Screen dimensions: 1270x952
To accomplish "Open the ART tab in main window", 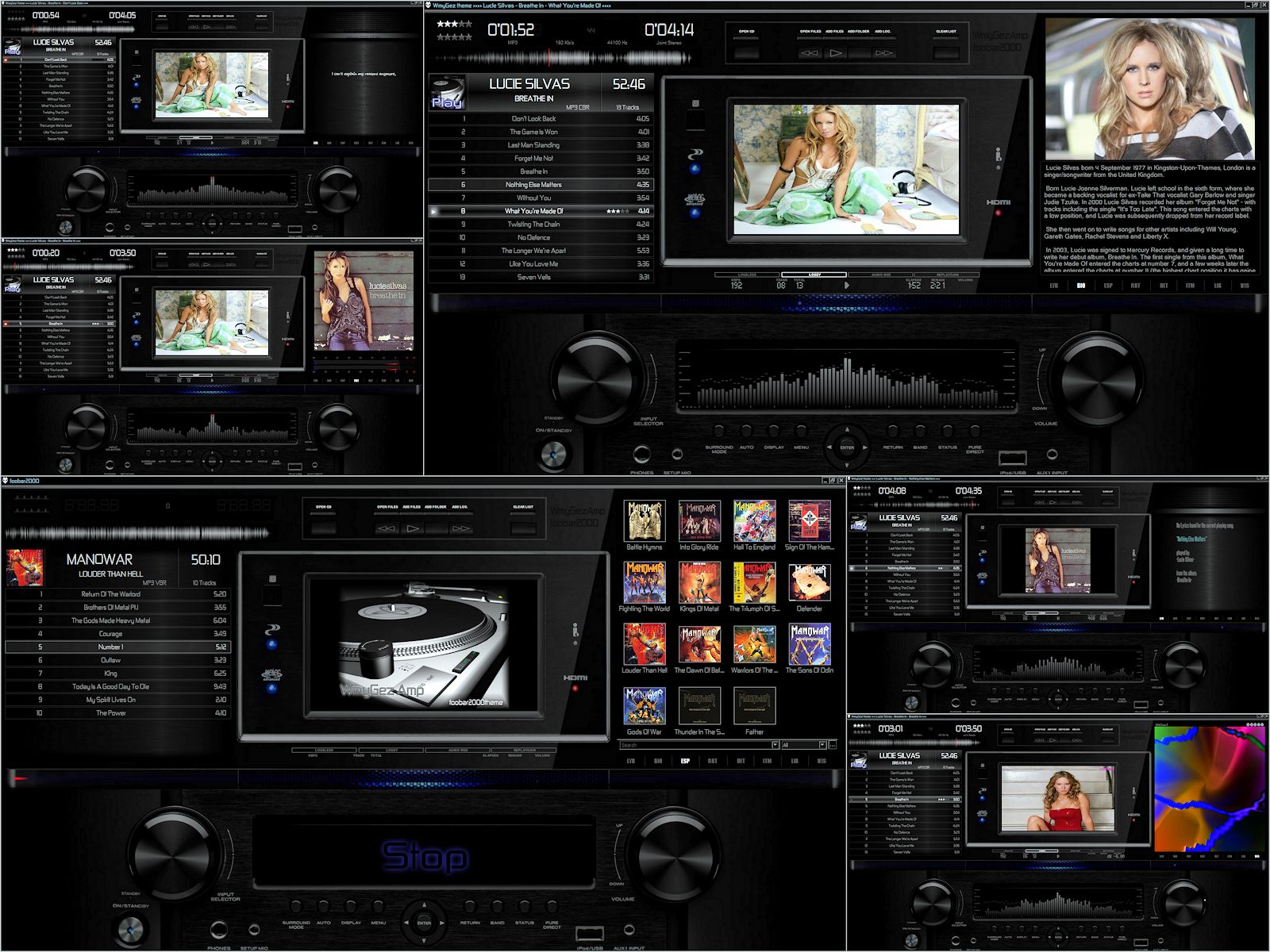I will tap(1136, 286).
